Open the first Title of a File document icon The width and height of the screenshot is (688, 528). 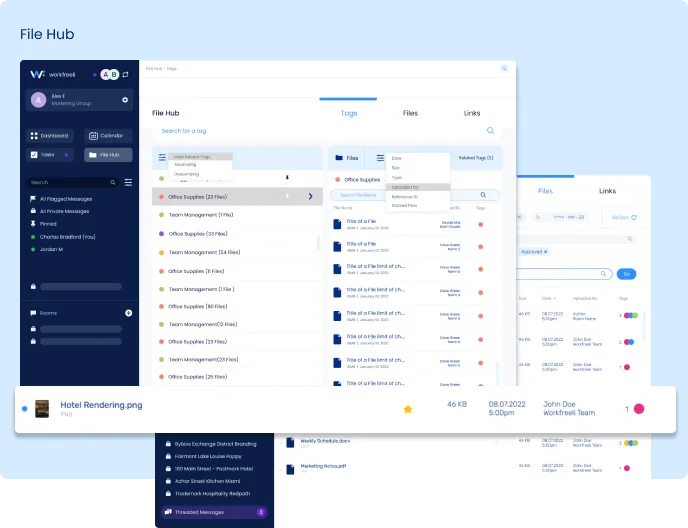pos(337,224)
